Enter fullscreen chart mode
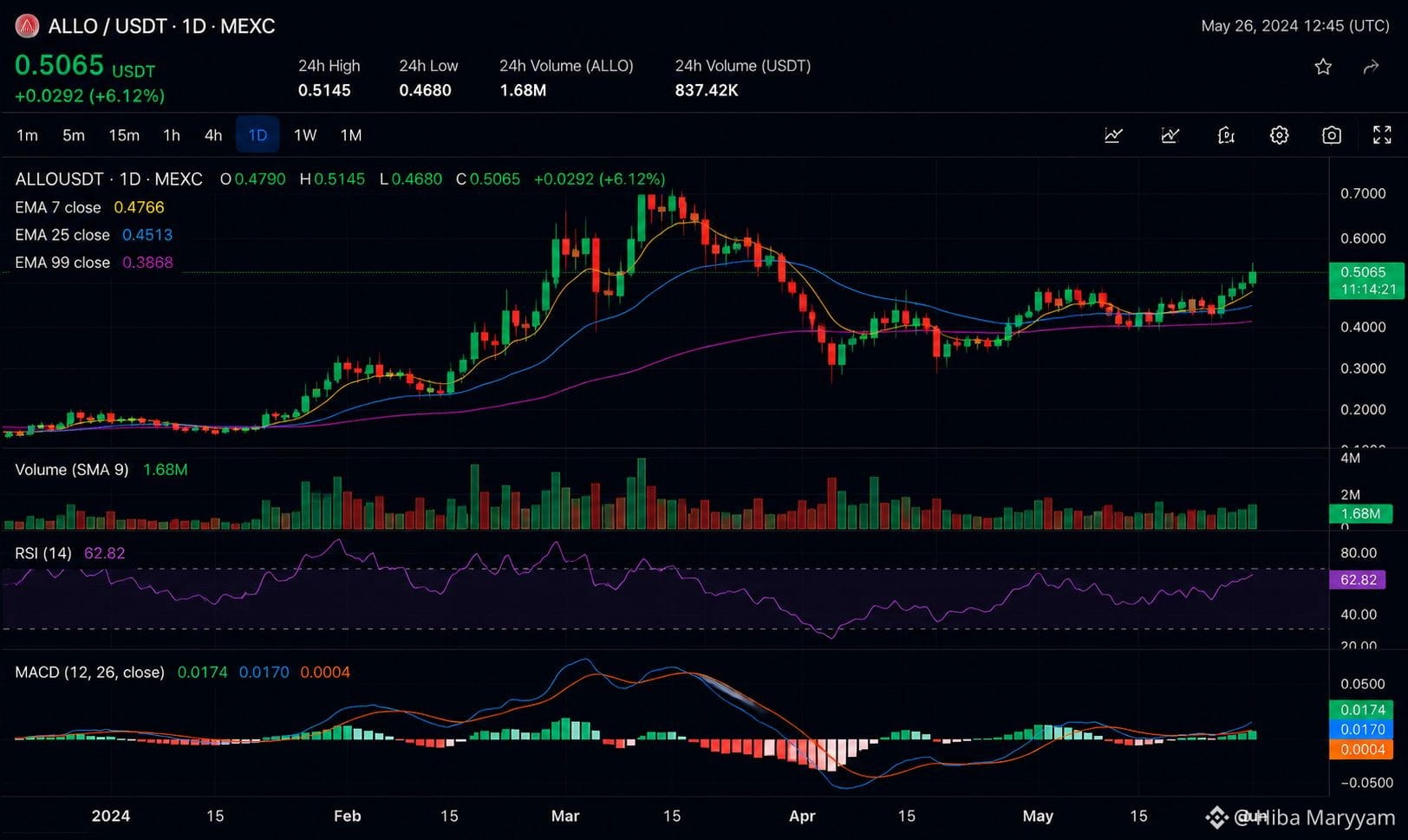The image size is (1408, 840). tap(1382, 135)
